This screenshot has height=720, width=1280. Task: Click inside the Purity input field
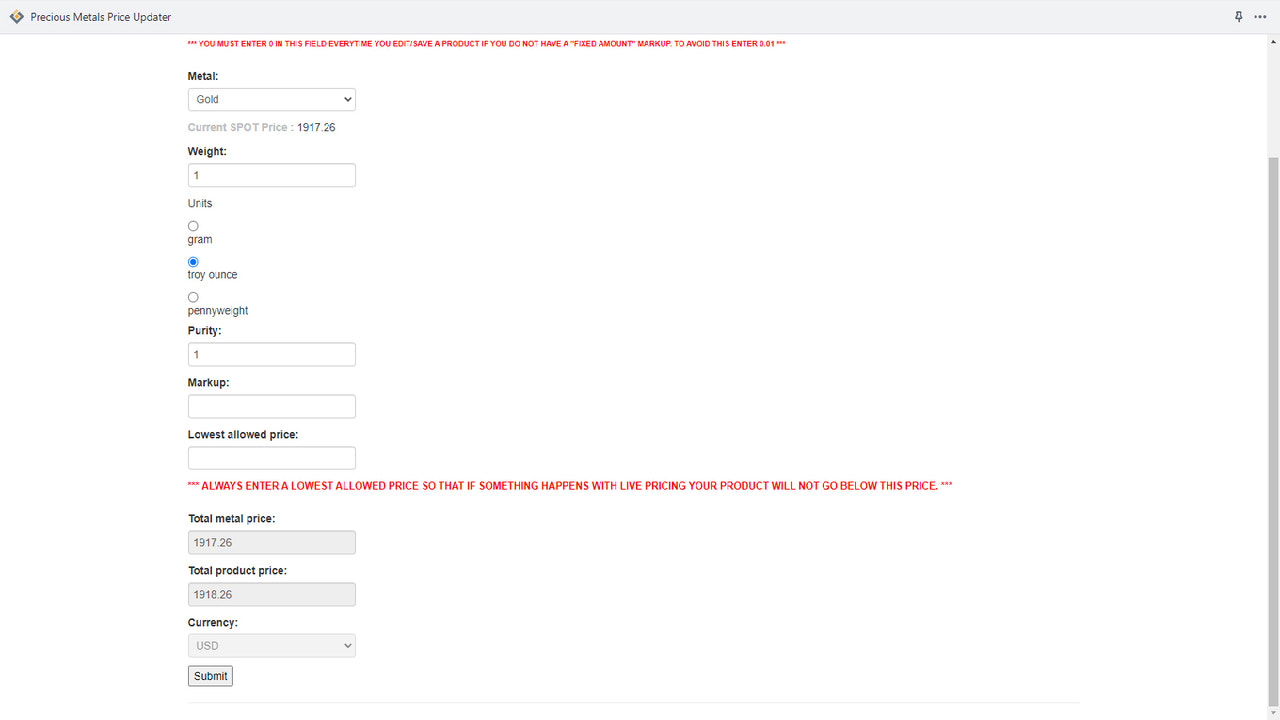[271, 354]
